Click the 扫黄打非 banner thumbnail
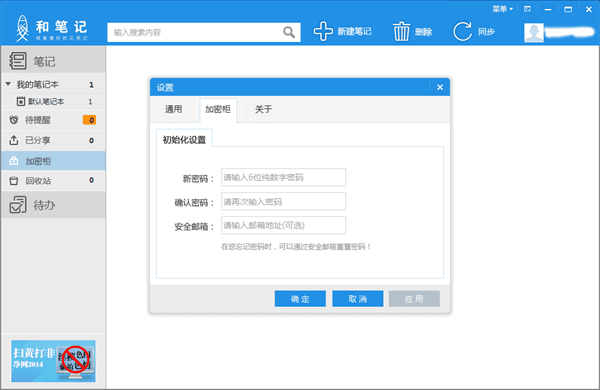600x390 pixels. point(53,361)
